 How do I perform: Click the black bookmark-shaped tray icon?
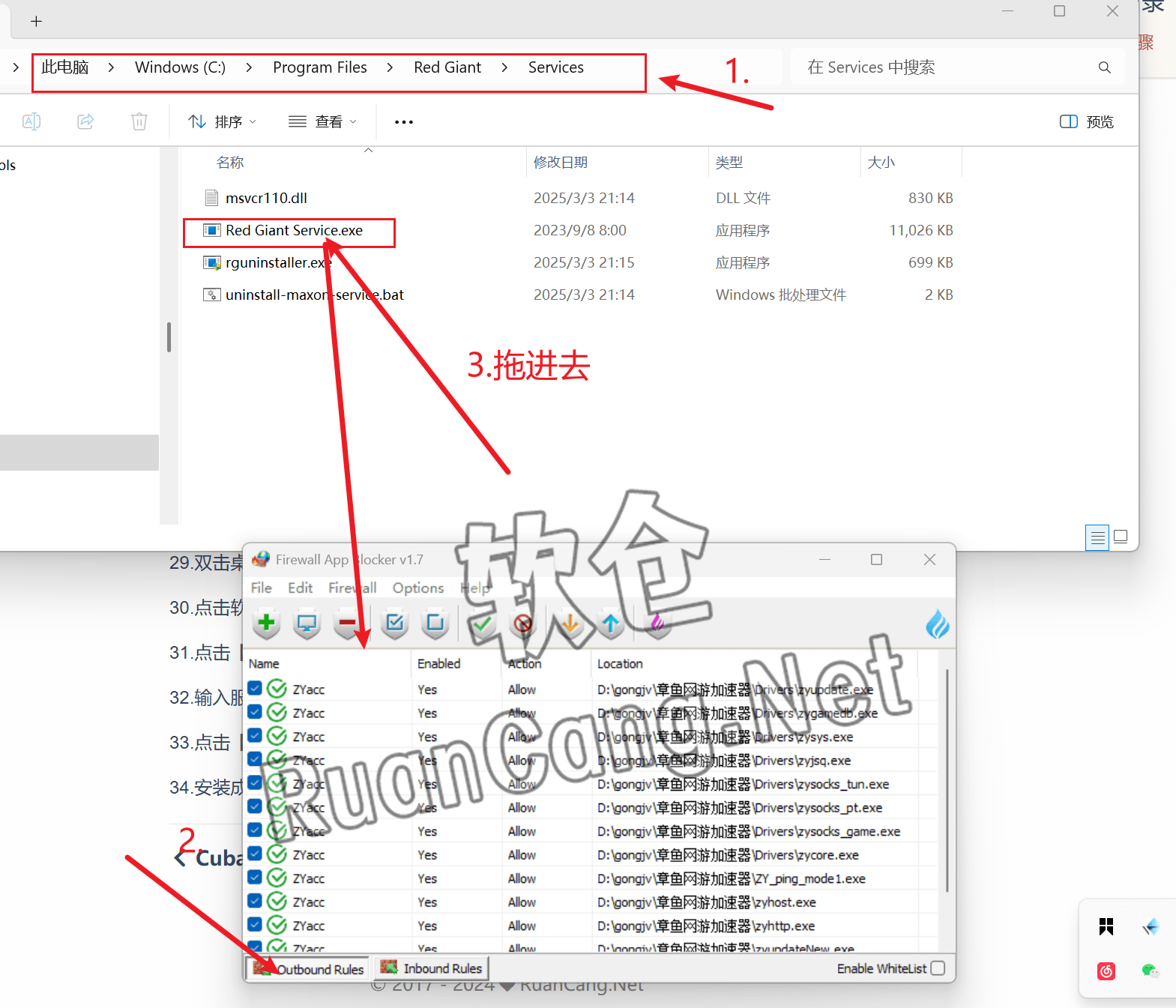1106,927
